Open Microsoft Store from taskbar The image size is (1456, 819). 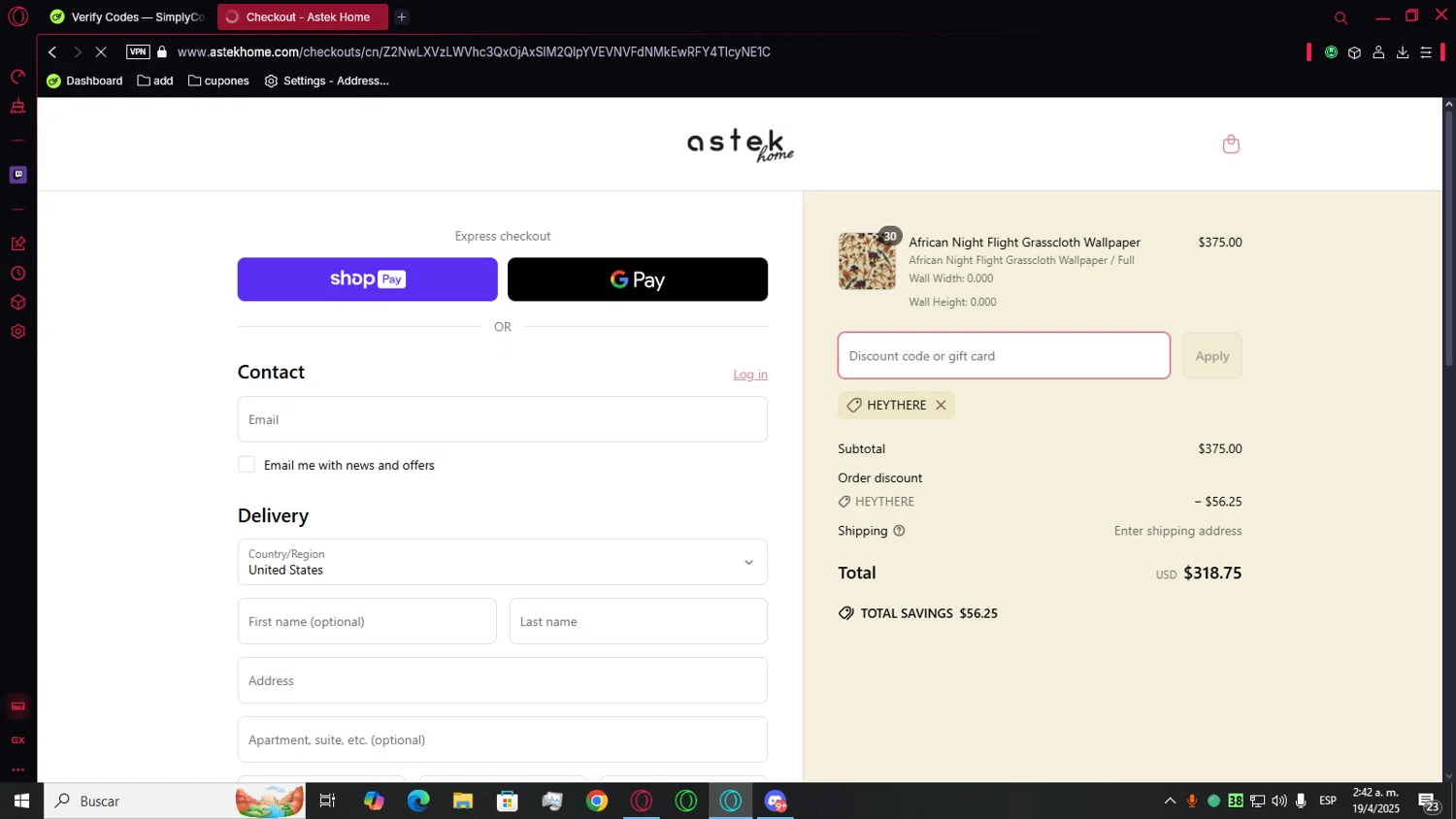(508, 801)
